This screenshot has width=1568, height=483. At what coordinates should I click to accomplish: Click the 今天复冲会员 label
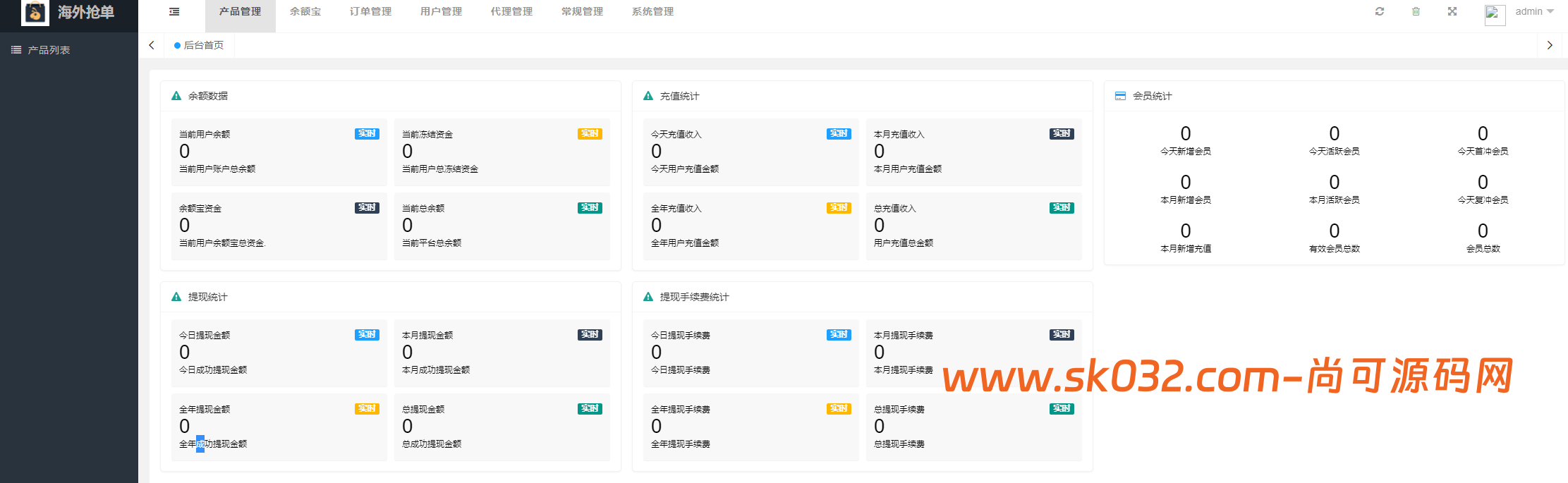[x=1483, y=200]
